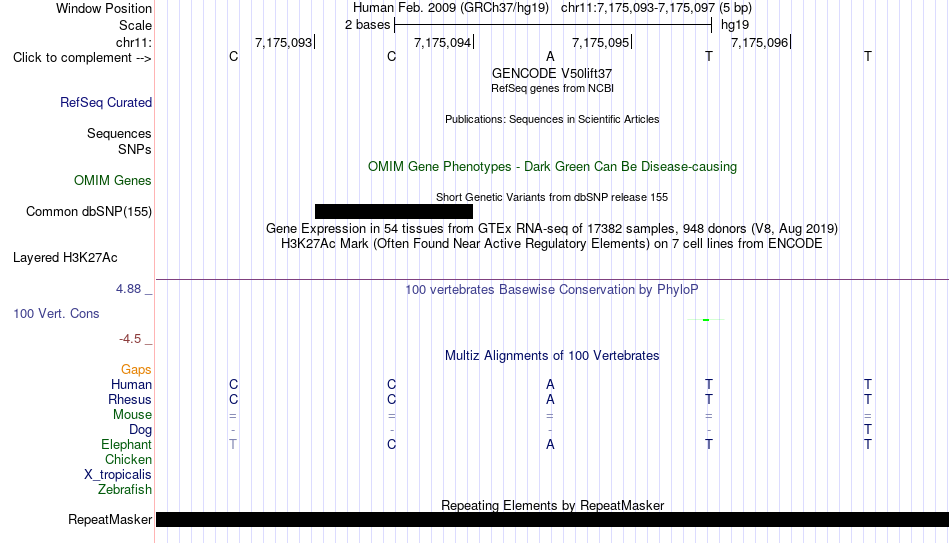Select the hg19 label beside scale bar

pyautogui.click(x=735, y=25)
